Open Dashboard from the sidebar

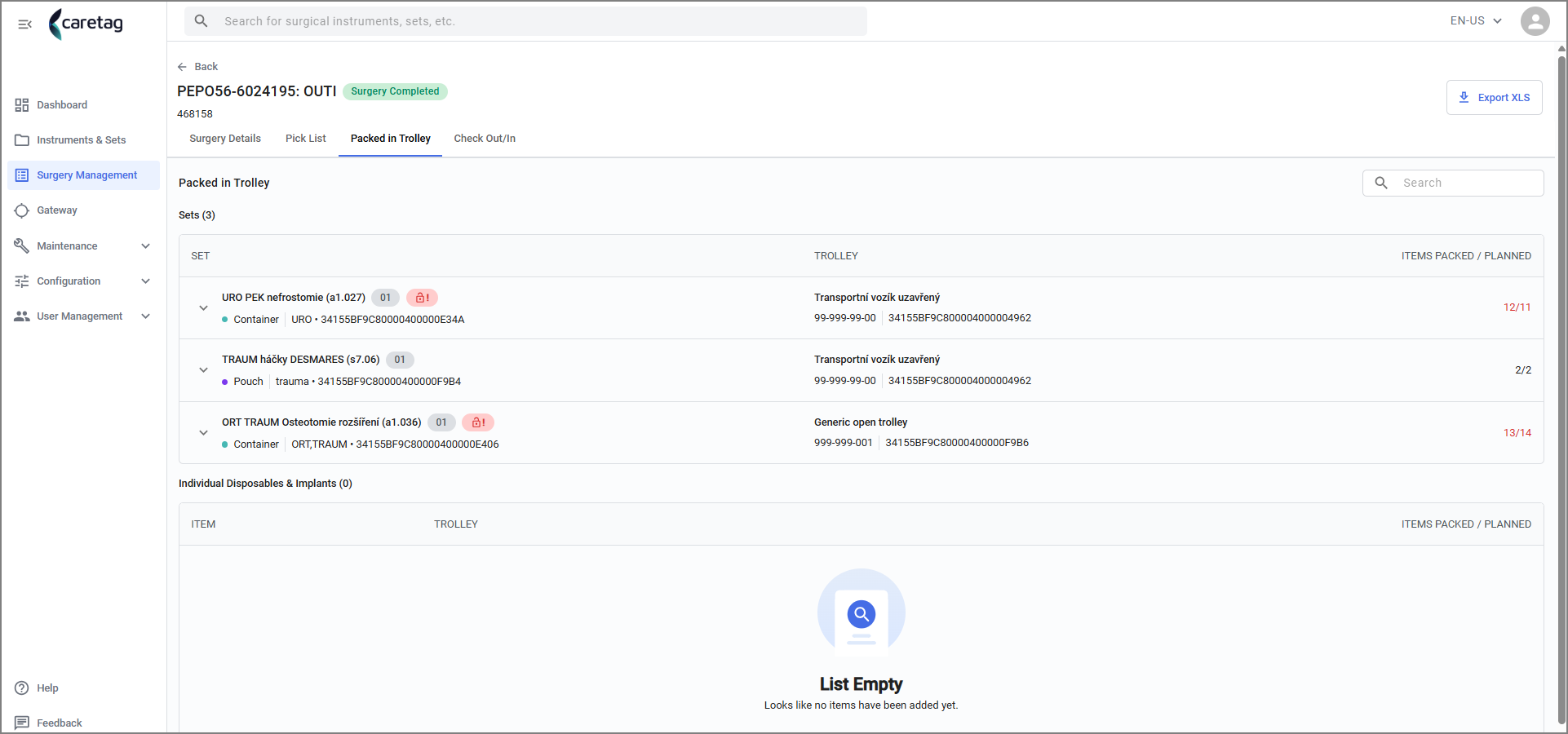(x=83, y=105)
